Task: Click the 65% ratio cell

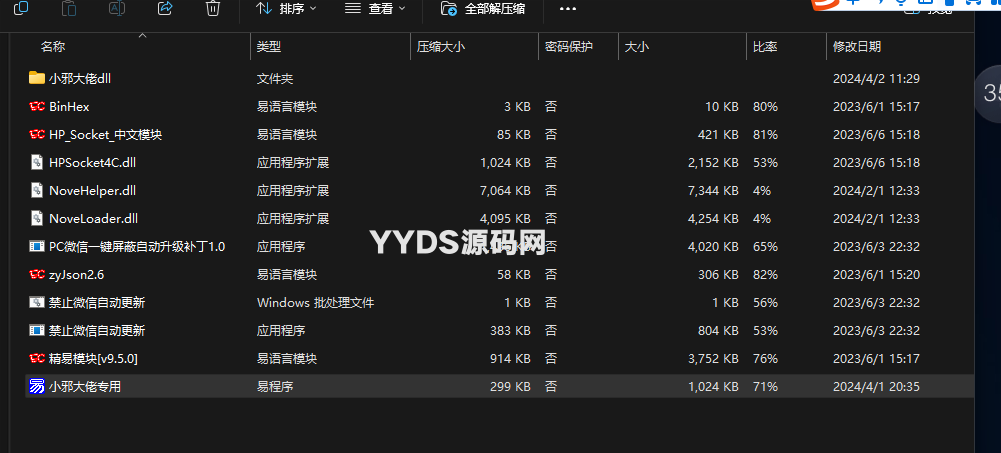Action: tap(765, 246)
